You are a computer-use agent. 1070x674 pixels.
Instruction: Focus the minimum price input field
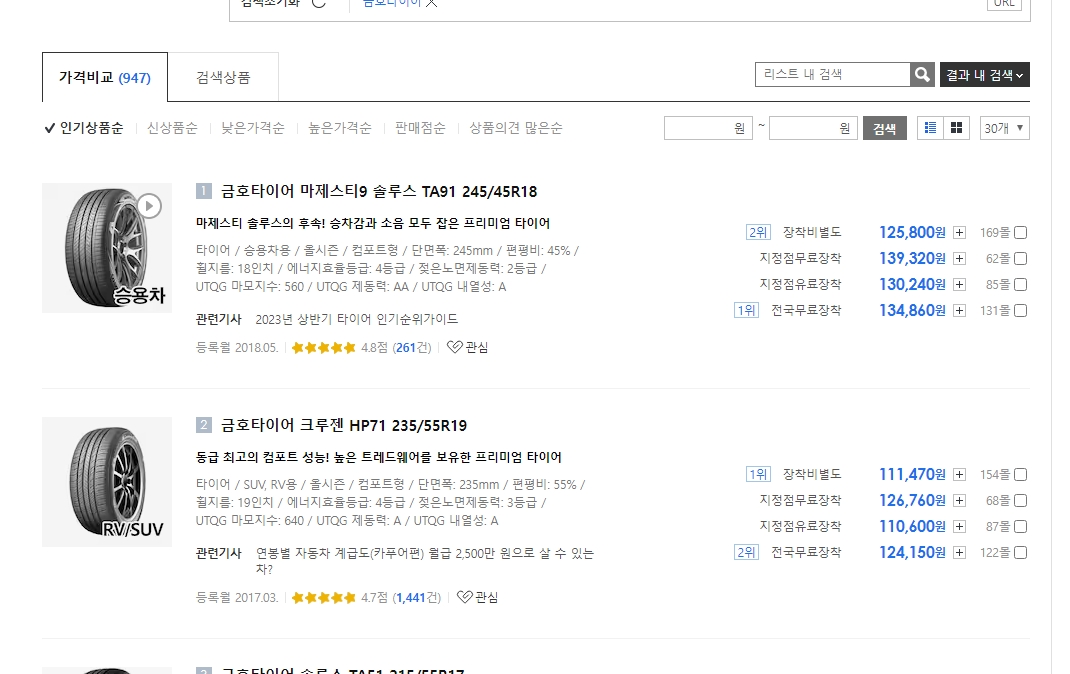click(708, 128)
